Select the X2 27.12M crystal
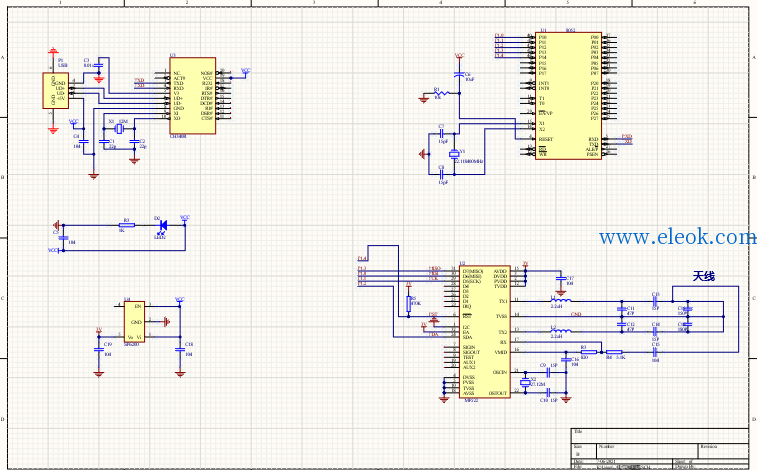 (525, 382)
